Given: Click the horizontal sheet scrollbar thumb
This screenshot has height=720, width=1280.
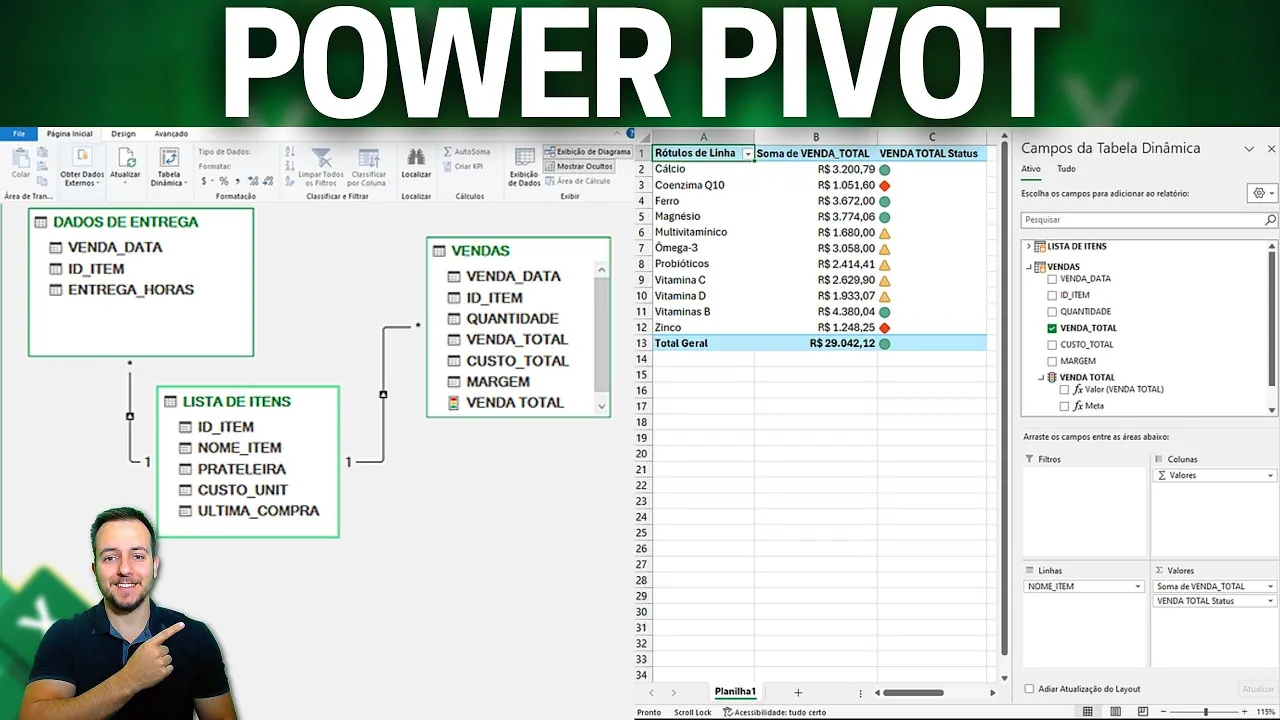Looking at the screenshot, I should 913,692.
